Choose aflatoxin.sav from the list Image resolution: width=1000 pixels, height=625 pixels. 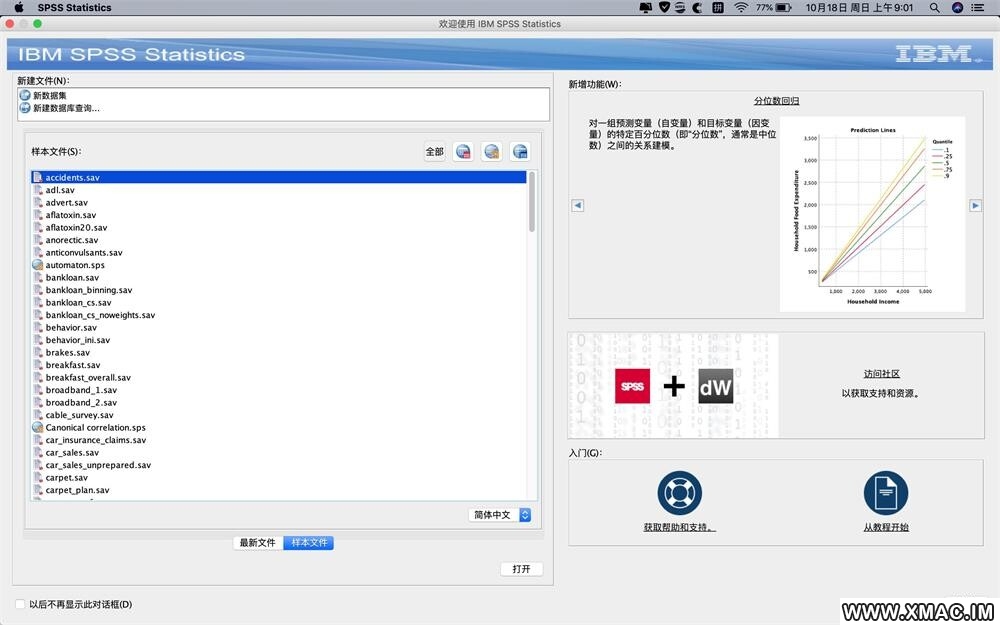[279, 215]
